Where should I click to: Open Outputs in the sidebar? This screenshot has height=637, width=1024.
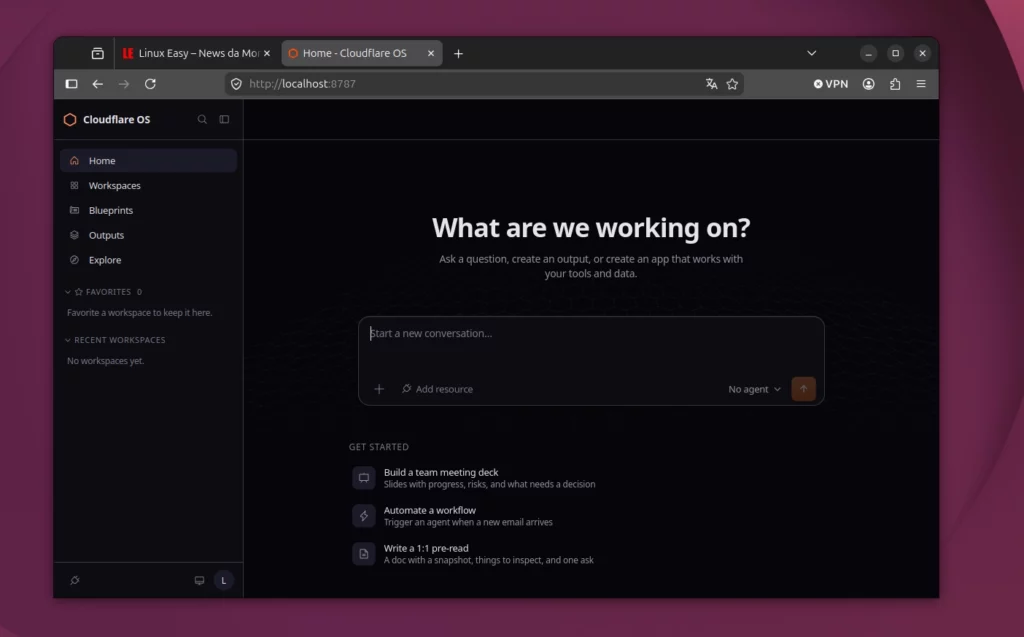pyautogui.click(x=148, y=235)
